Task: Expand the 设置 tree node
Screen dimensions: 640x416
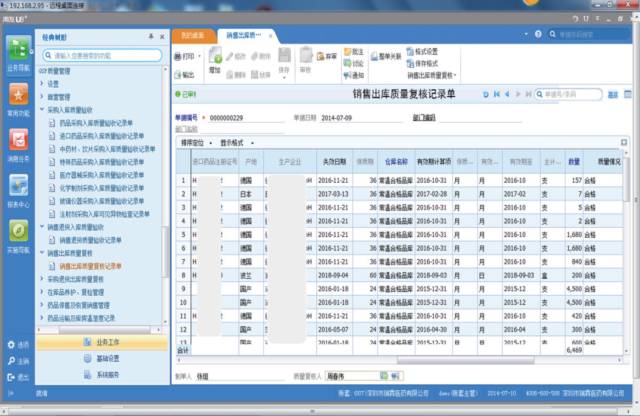Action: pos(42,84)
